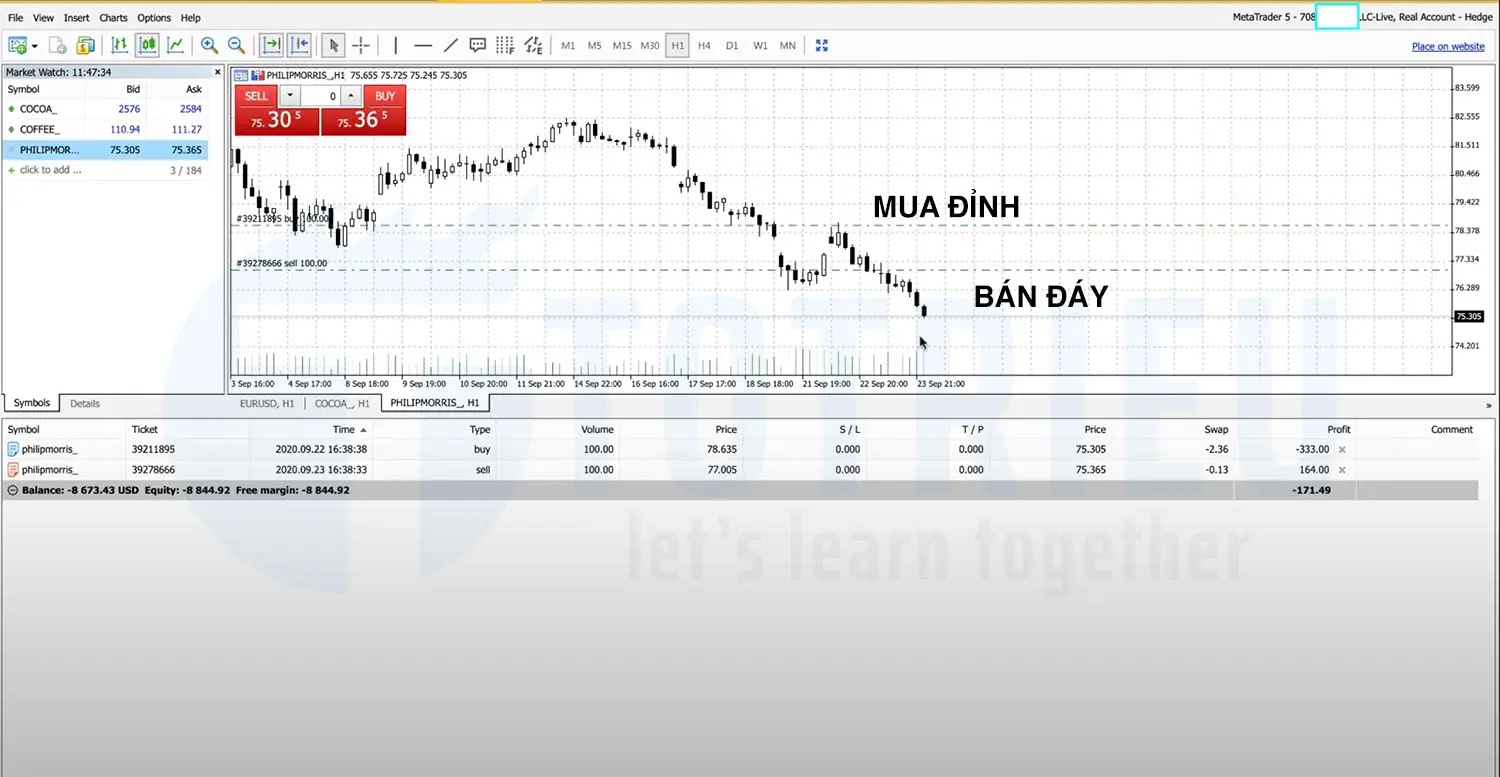Select the trendline drawing tool
This screenshot has width=1500, height=777.
450,45
